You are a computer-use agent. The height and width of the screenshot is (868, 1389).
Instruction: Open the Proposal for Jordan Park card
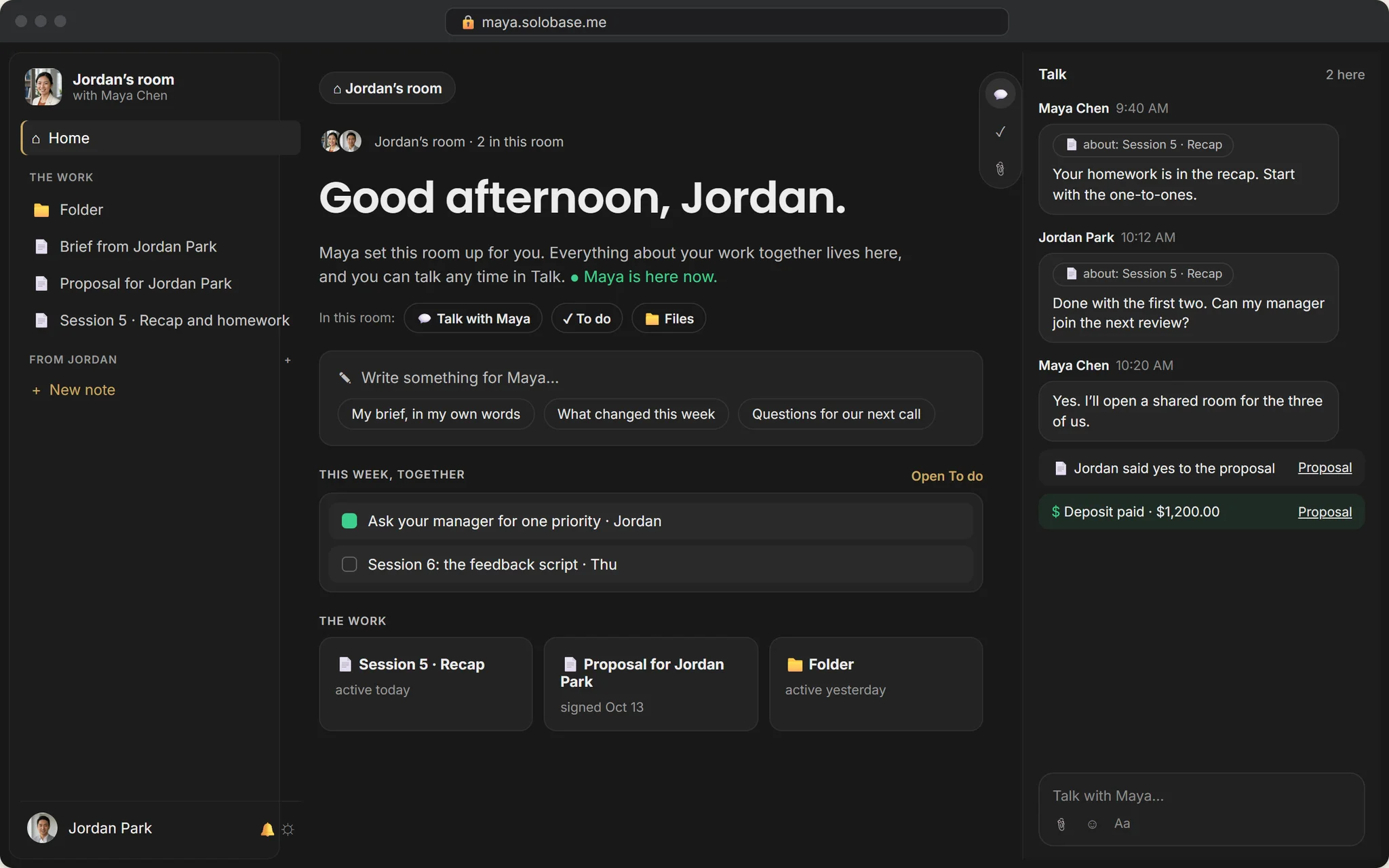[651, 684]
